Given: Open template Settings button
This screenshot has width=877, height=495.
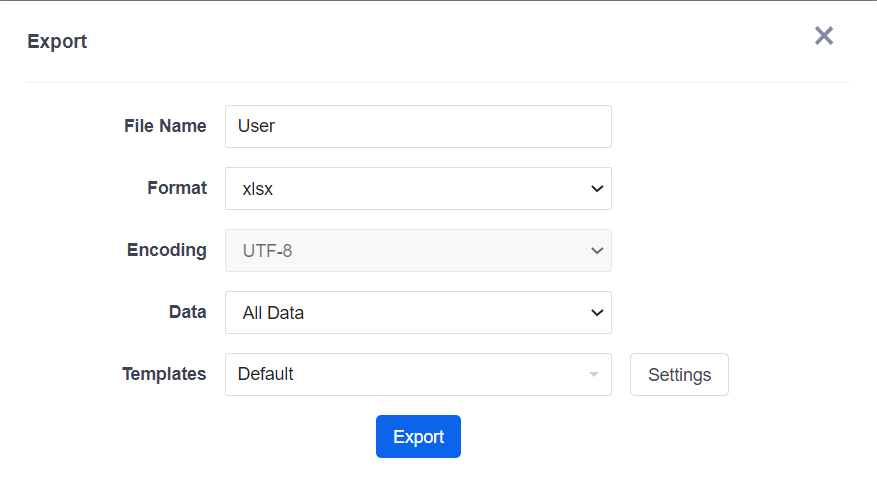Looking at the screenshot, I should point(679,375).
